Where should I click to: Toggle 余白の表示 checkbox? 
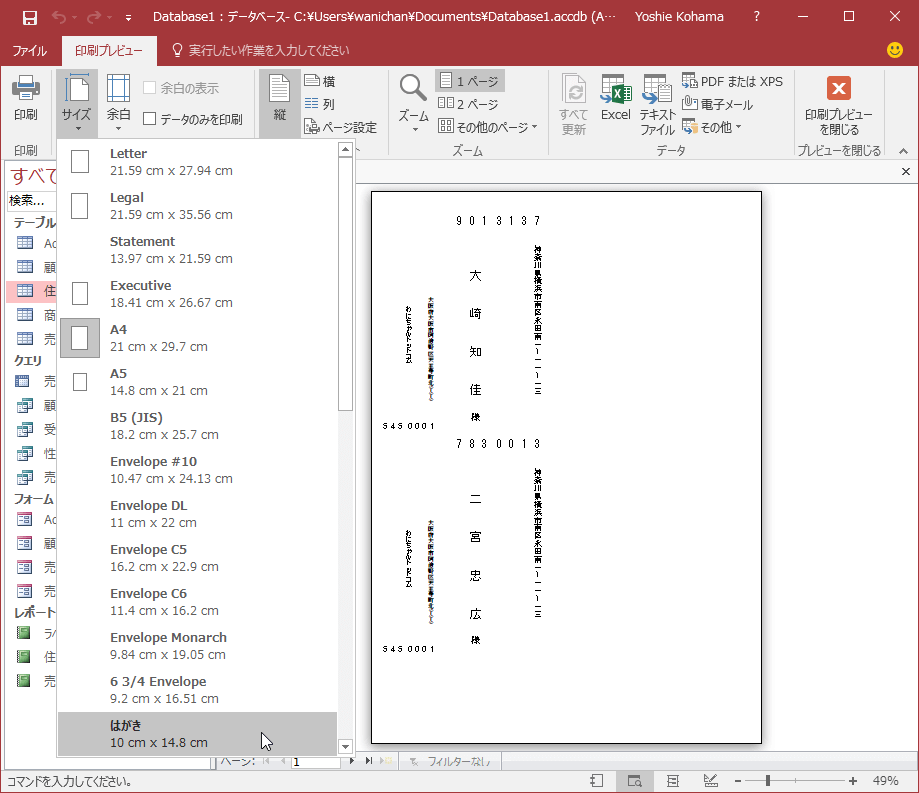pyautogui.click(x=181, y=89)
